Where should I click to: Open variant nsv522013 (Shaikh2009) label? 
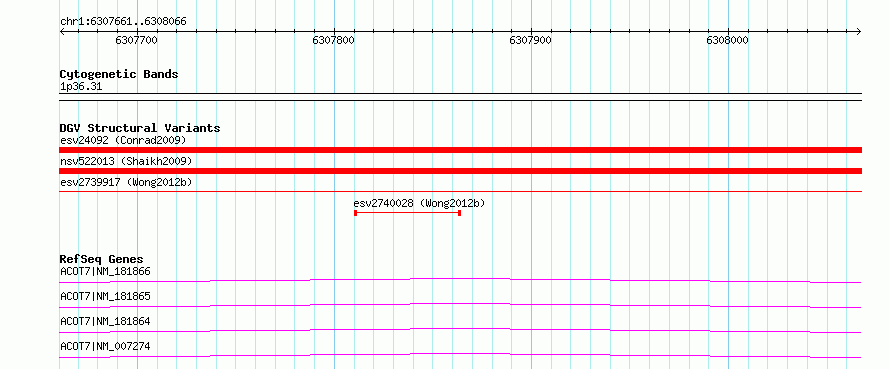point(126,161)
